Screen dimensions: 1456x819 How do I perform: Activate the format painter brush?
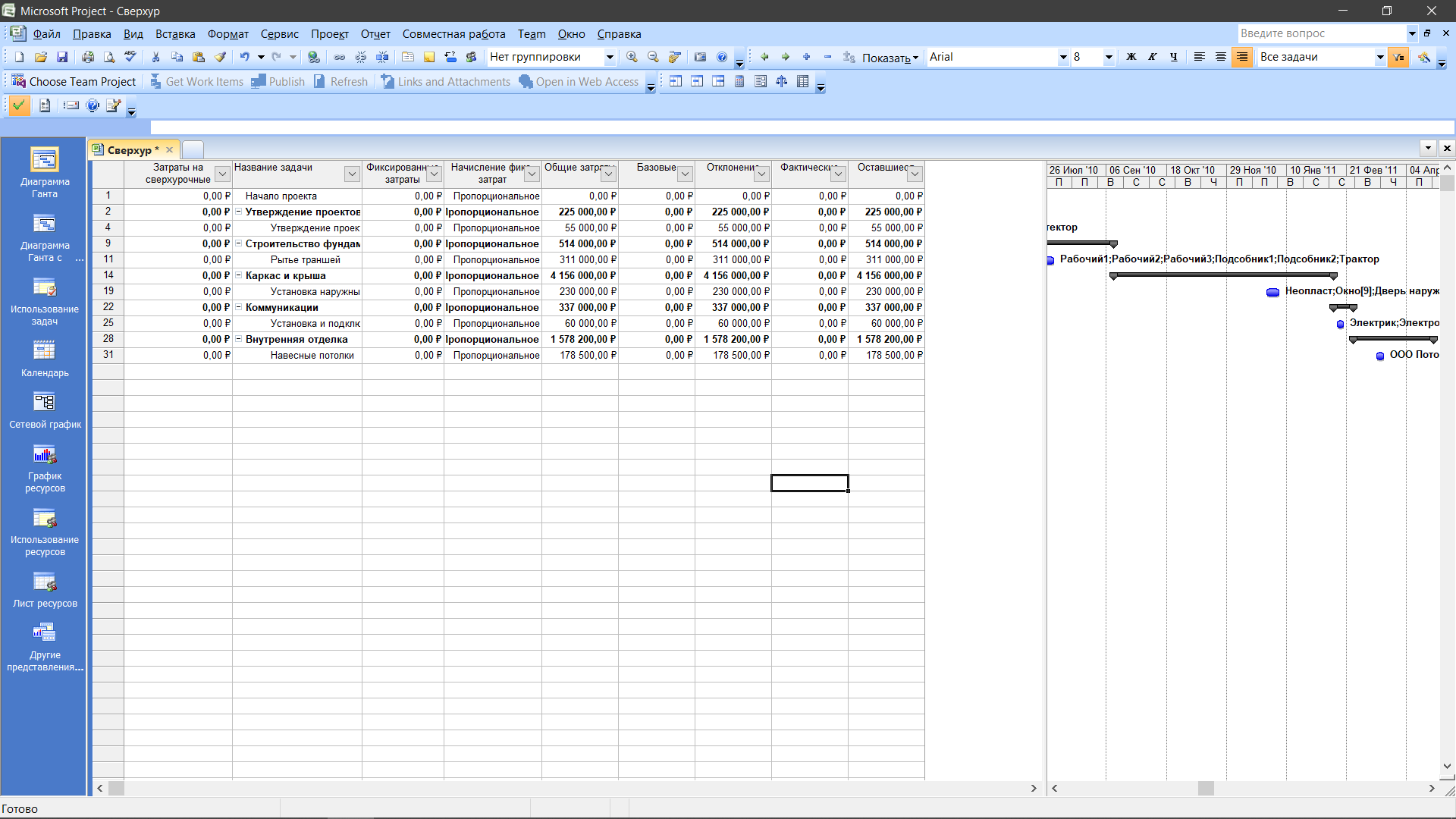click(x=220, y=57)
